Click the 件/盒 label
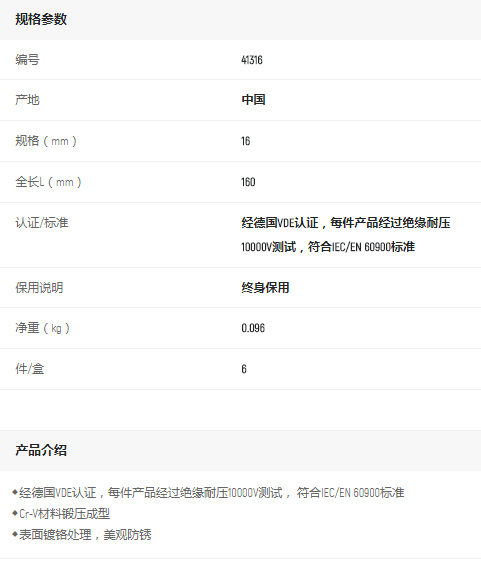Screen dimensions: 481x563 point(30,369)
